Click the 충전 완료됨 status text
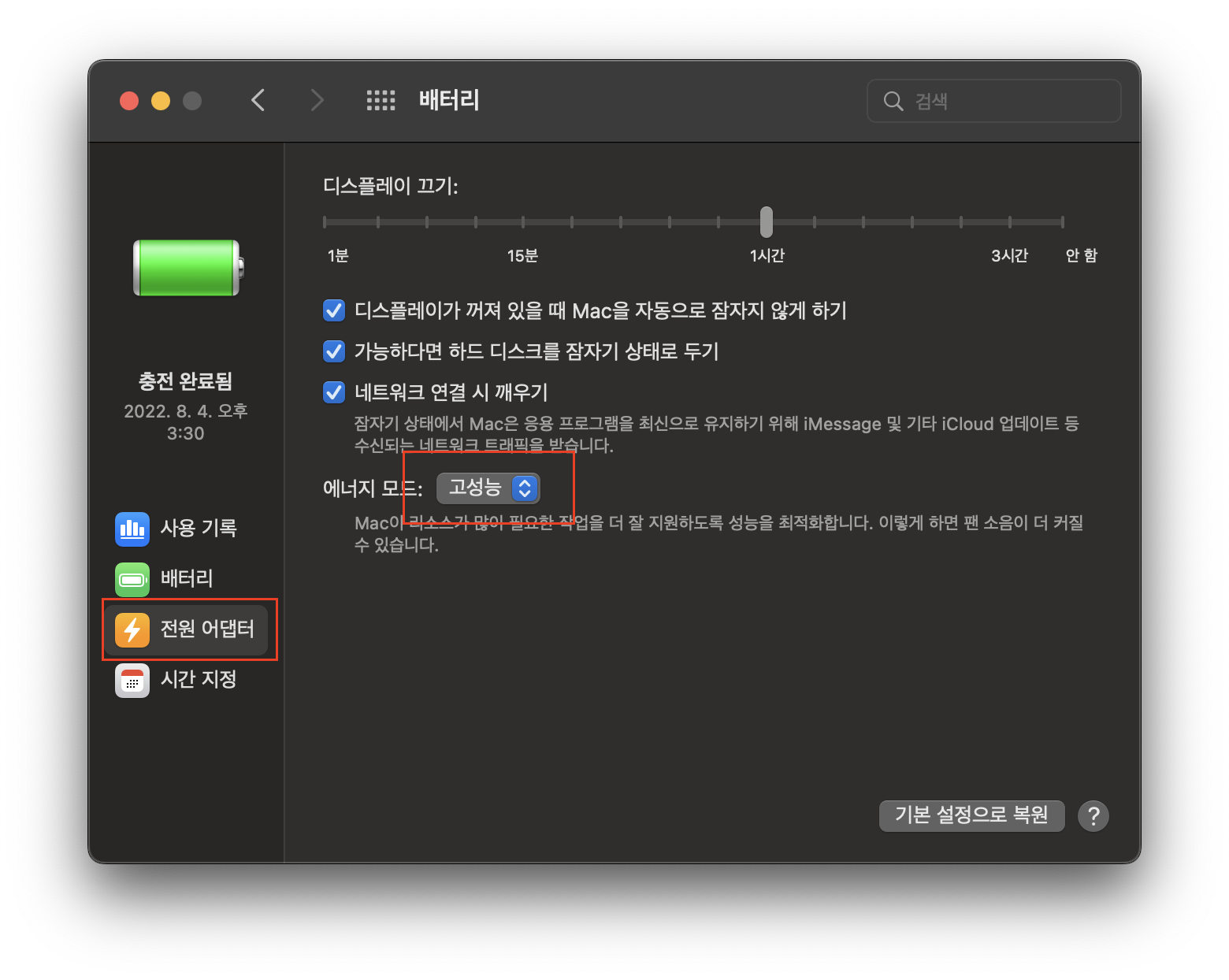Screen dimensions: 1229x980 pyautogui.click(x=186, y=381)
